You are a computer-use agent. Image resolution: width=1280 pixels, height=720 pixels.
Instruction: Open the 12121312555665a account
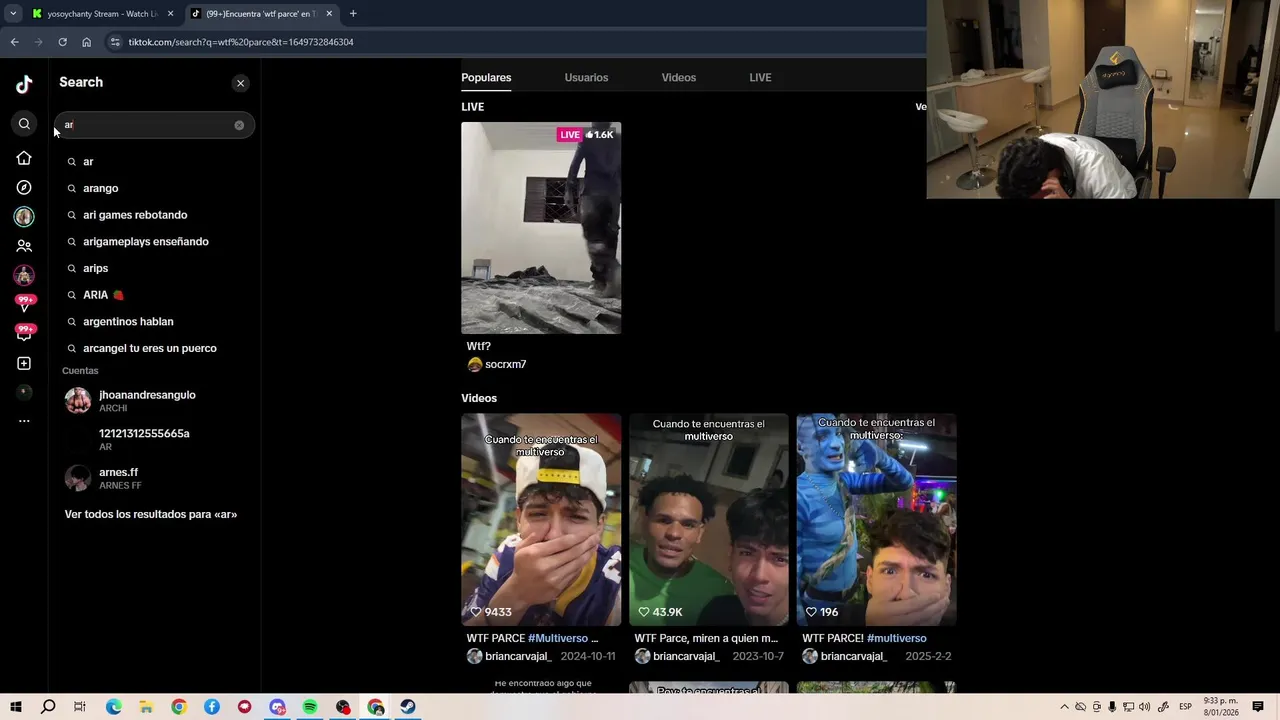pos(155,440)
